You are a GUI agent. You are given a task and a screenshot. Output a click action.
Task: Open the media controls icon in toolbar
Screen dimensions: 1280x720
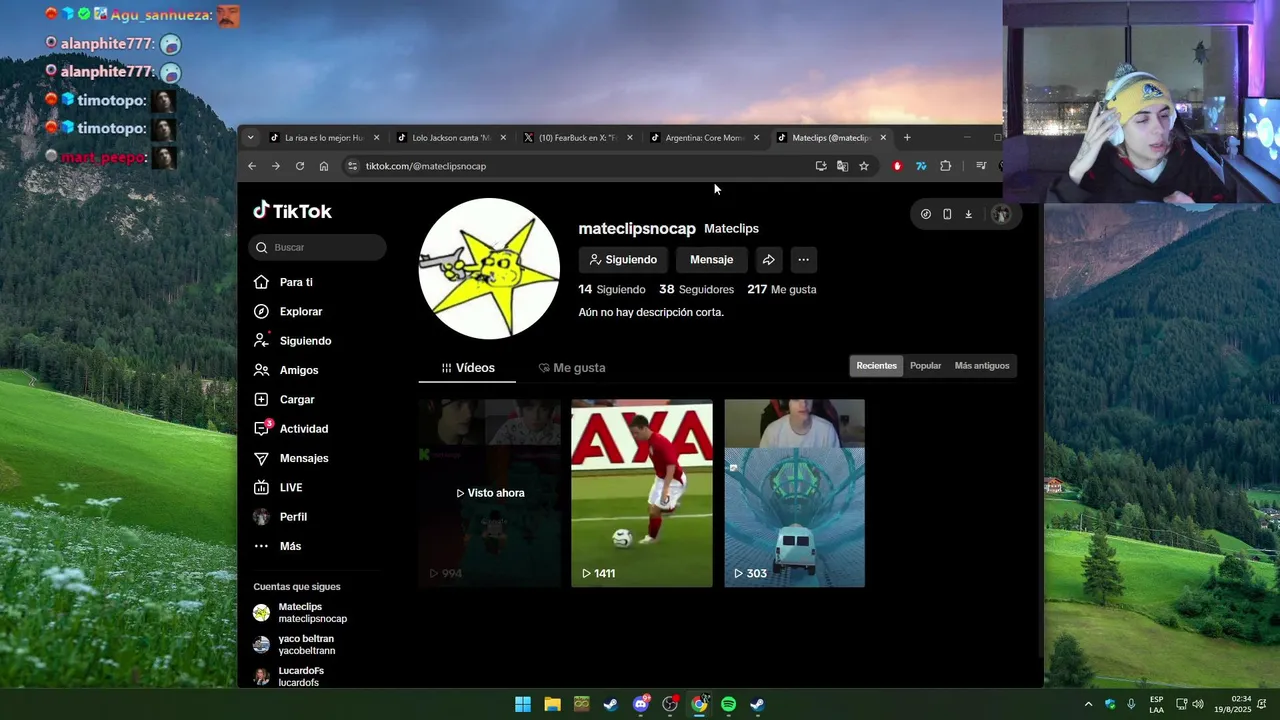981,166
